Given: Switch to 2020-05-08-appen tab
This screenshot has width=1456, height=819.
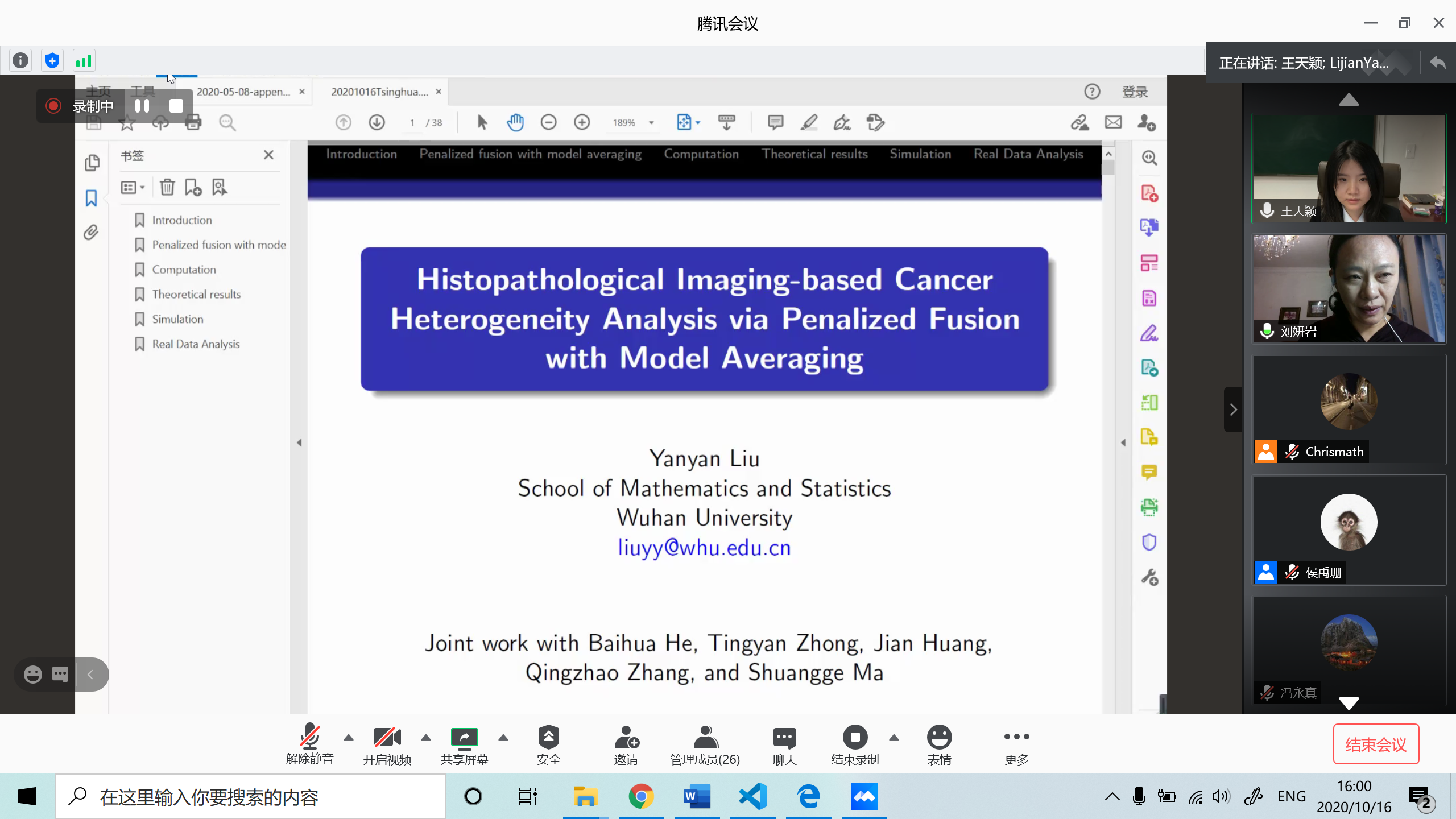Looking at the screenshot, I should [x=243, y=92].
